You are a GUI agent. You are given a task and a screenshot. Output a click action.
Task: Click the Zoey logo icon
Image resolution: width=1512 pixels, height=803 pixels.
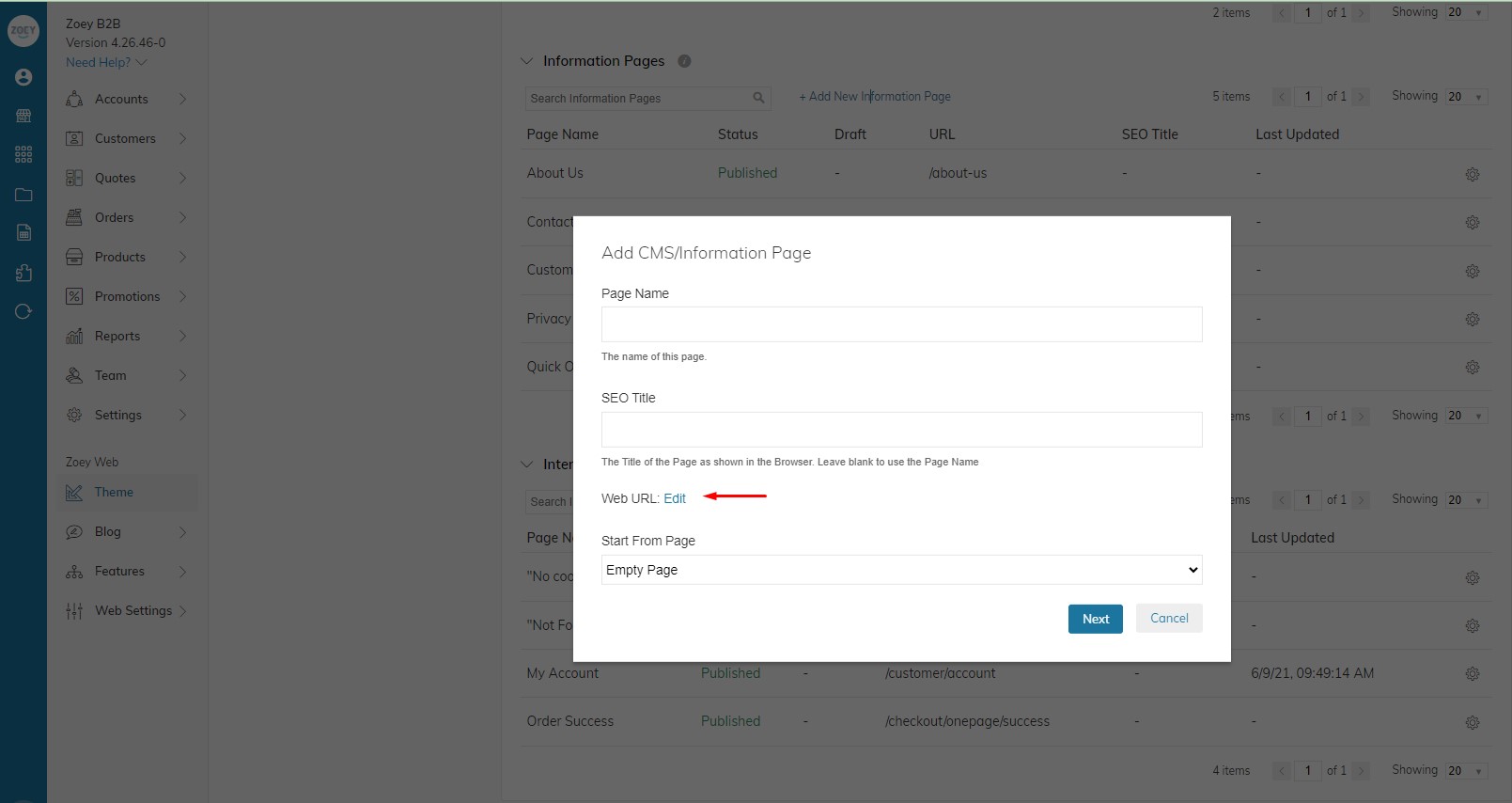pyautogui.click(x=23, y=31)
